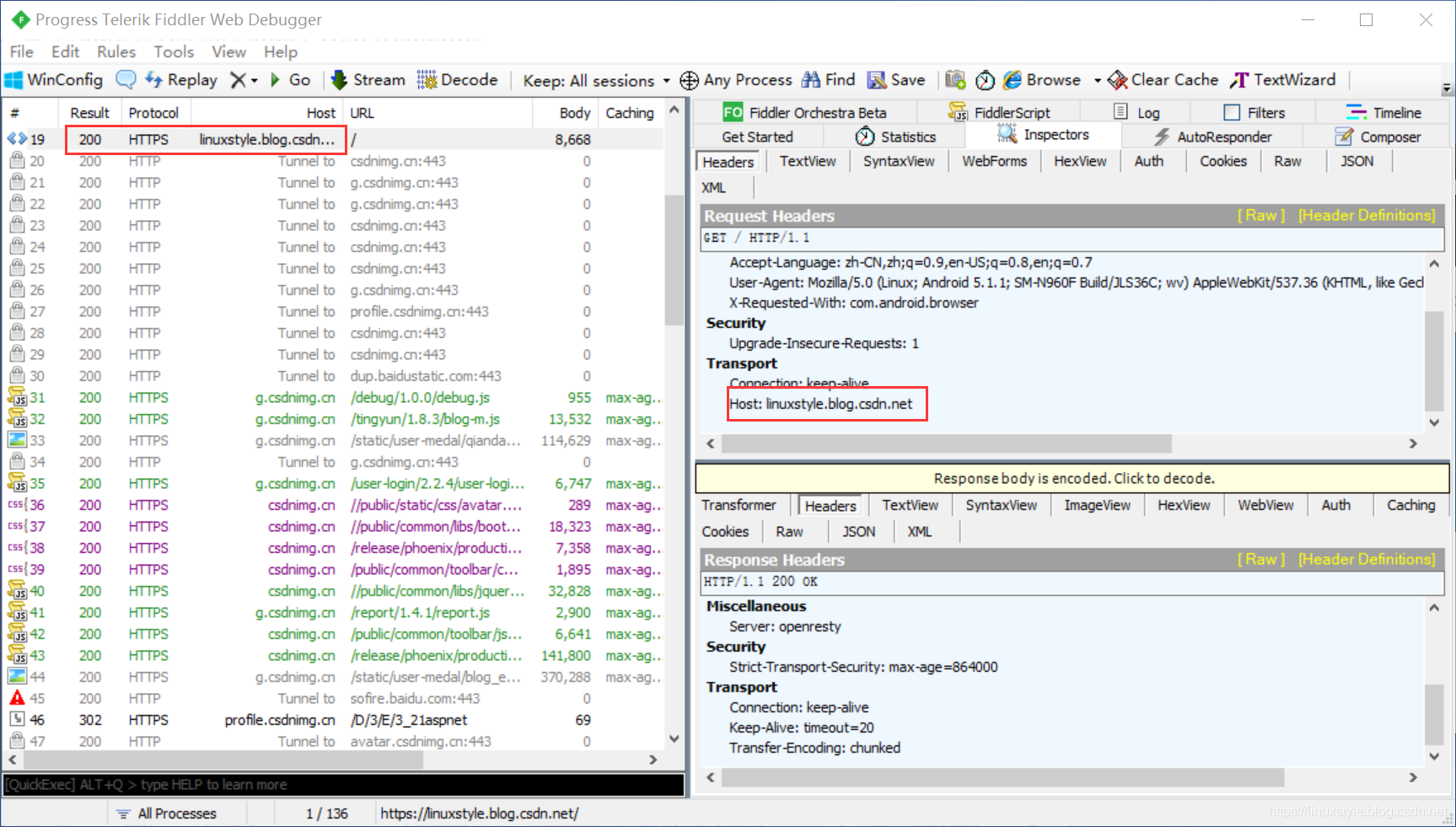Toggle Stream mode in the toolbar
This screenshot has height=827, width=1456.
coord(368,80)
